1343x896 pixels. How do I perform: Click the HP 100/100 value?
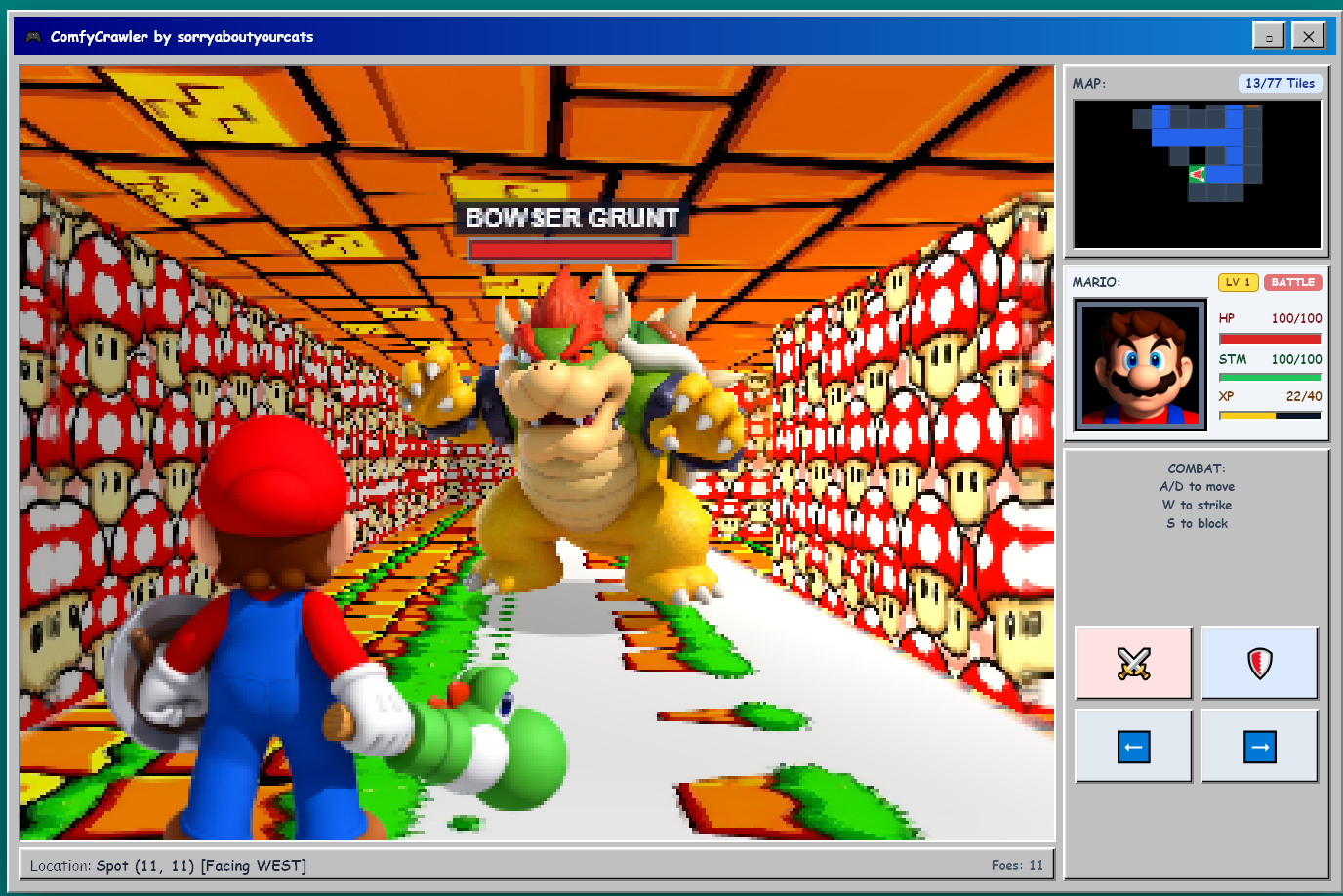[x=1296, y=318]
